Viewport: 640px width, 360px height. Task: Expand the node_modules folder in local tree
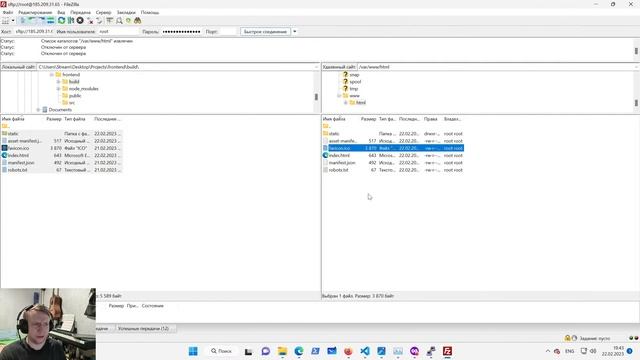pos(58,89)
